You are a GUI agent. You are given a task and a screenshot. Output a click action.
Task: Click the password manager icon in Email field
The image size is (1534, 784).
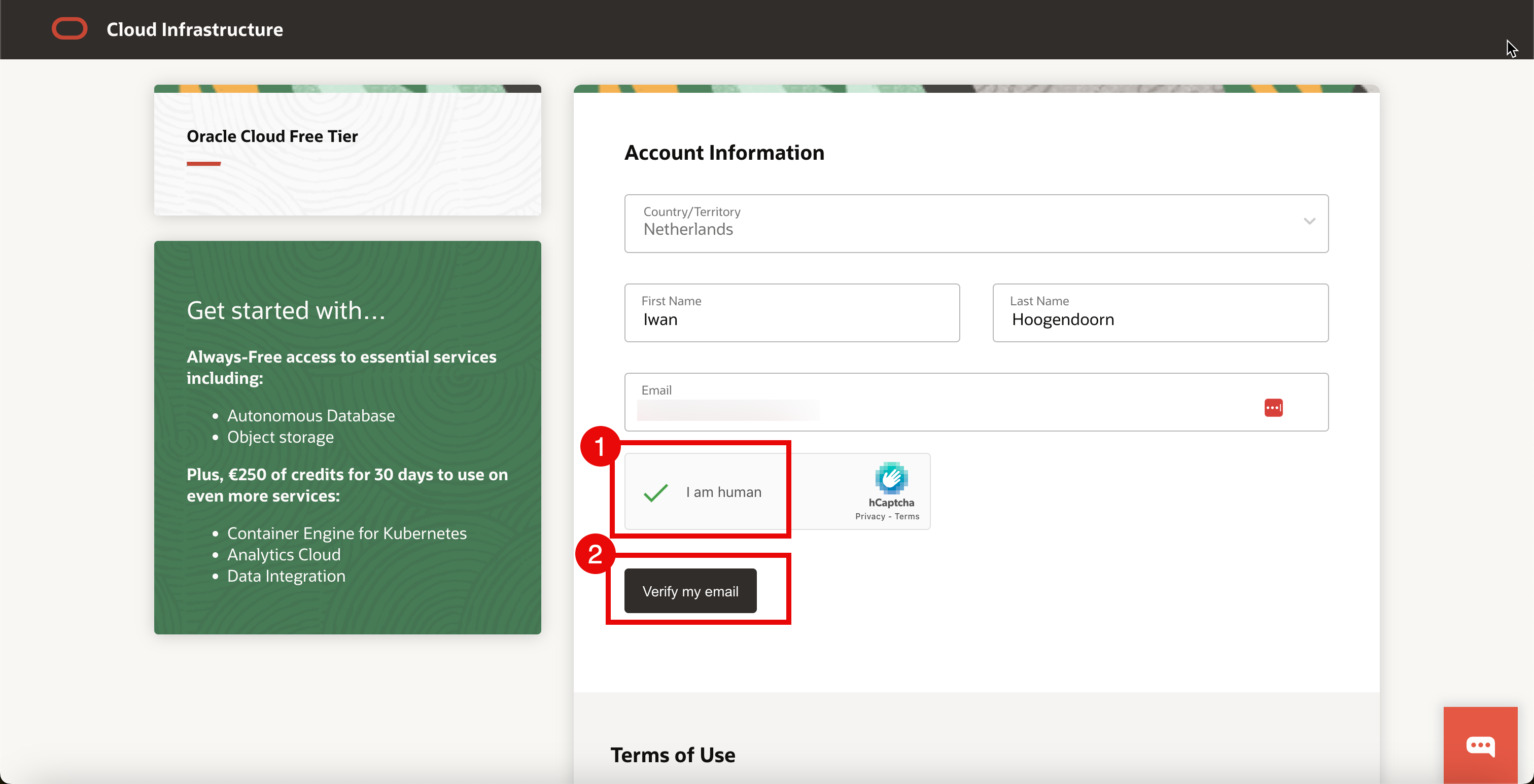click(1273, 408)
